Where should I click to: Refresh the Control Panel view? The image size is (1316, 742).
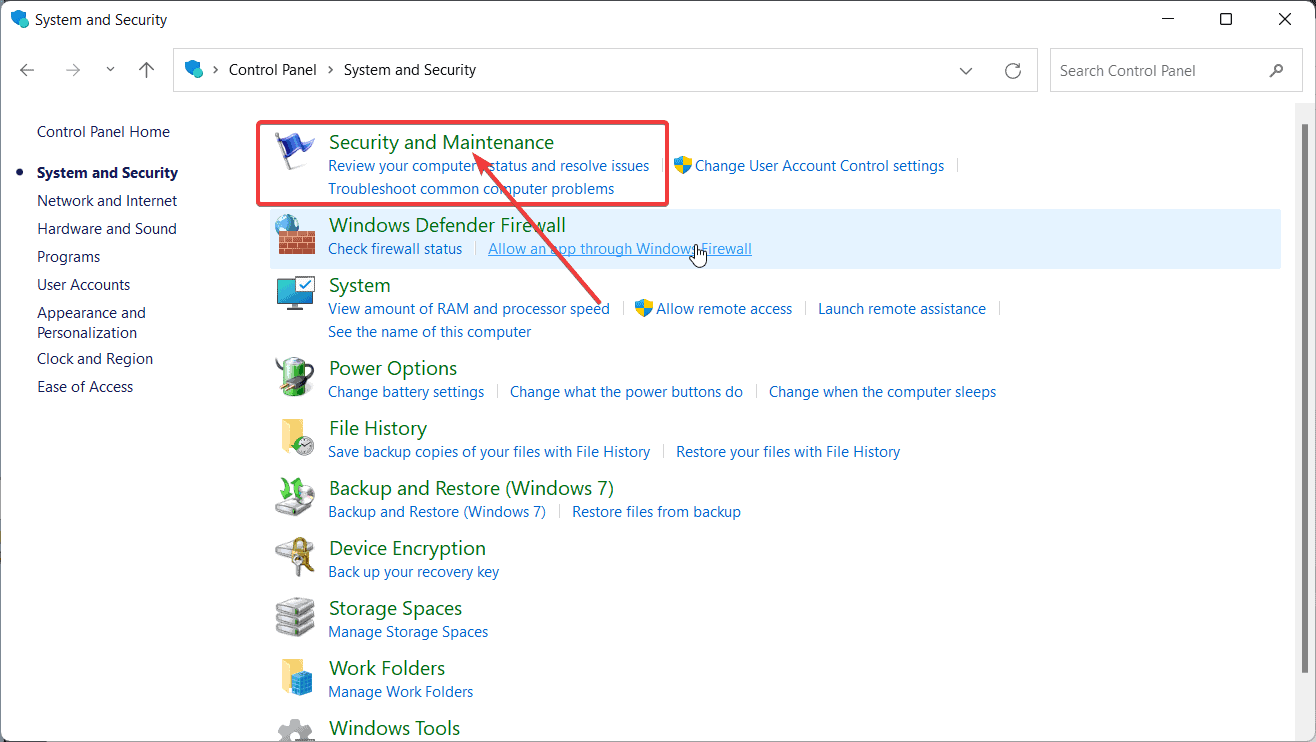tap(1013, 71)
